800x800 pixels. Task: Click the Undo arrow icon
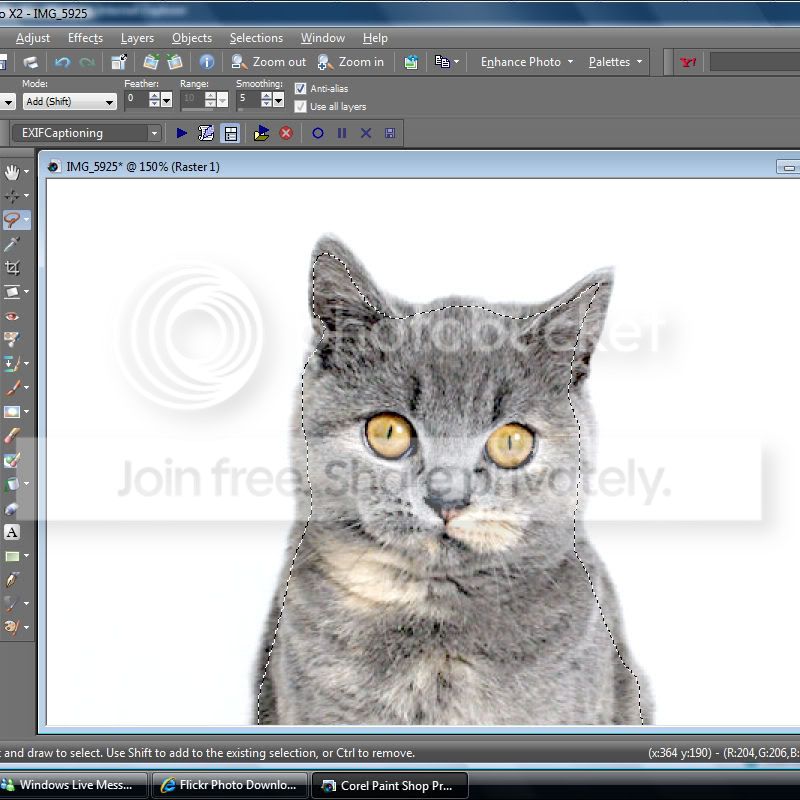(63, 62)
